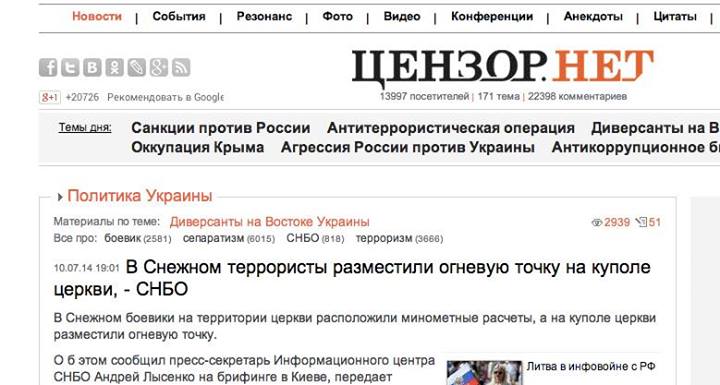Open the Политика Украины section heading
The height and width of the screenshot is (385, 720).
click(140, 196)
